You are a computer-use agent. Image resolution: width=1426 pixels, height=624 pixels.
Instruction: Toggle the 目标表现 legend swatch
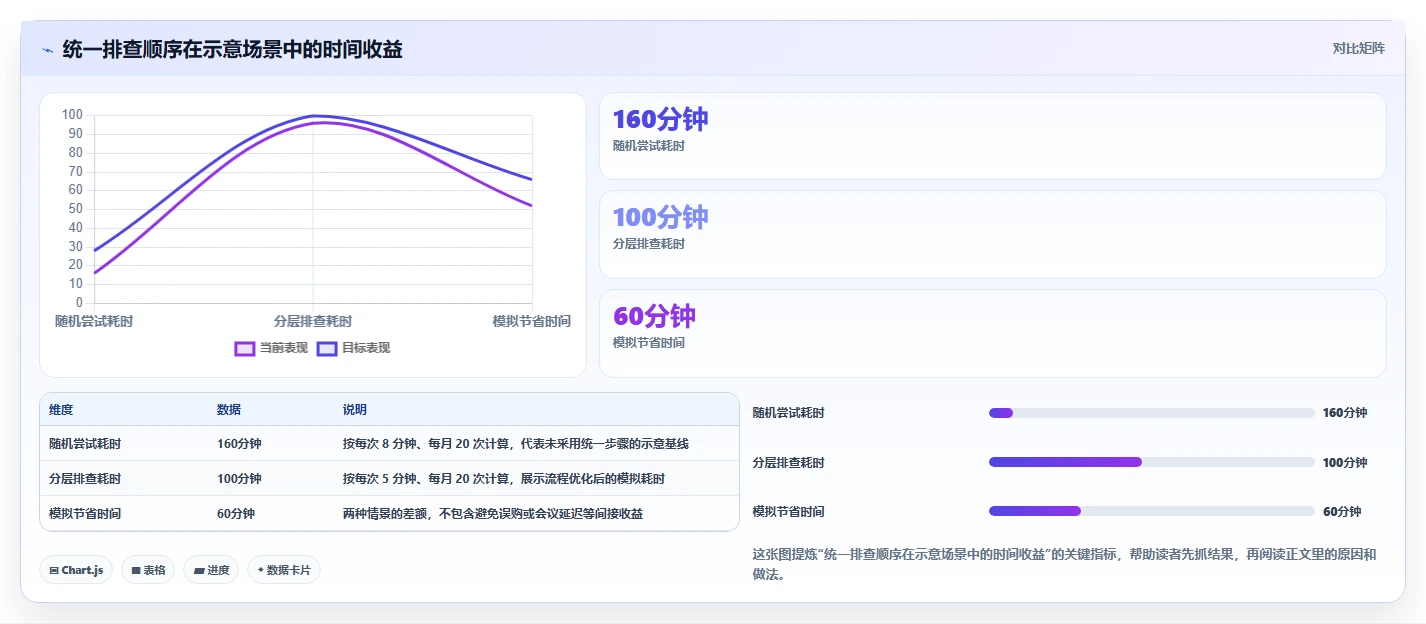tap(327, 348)
